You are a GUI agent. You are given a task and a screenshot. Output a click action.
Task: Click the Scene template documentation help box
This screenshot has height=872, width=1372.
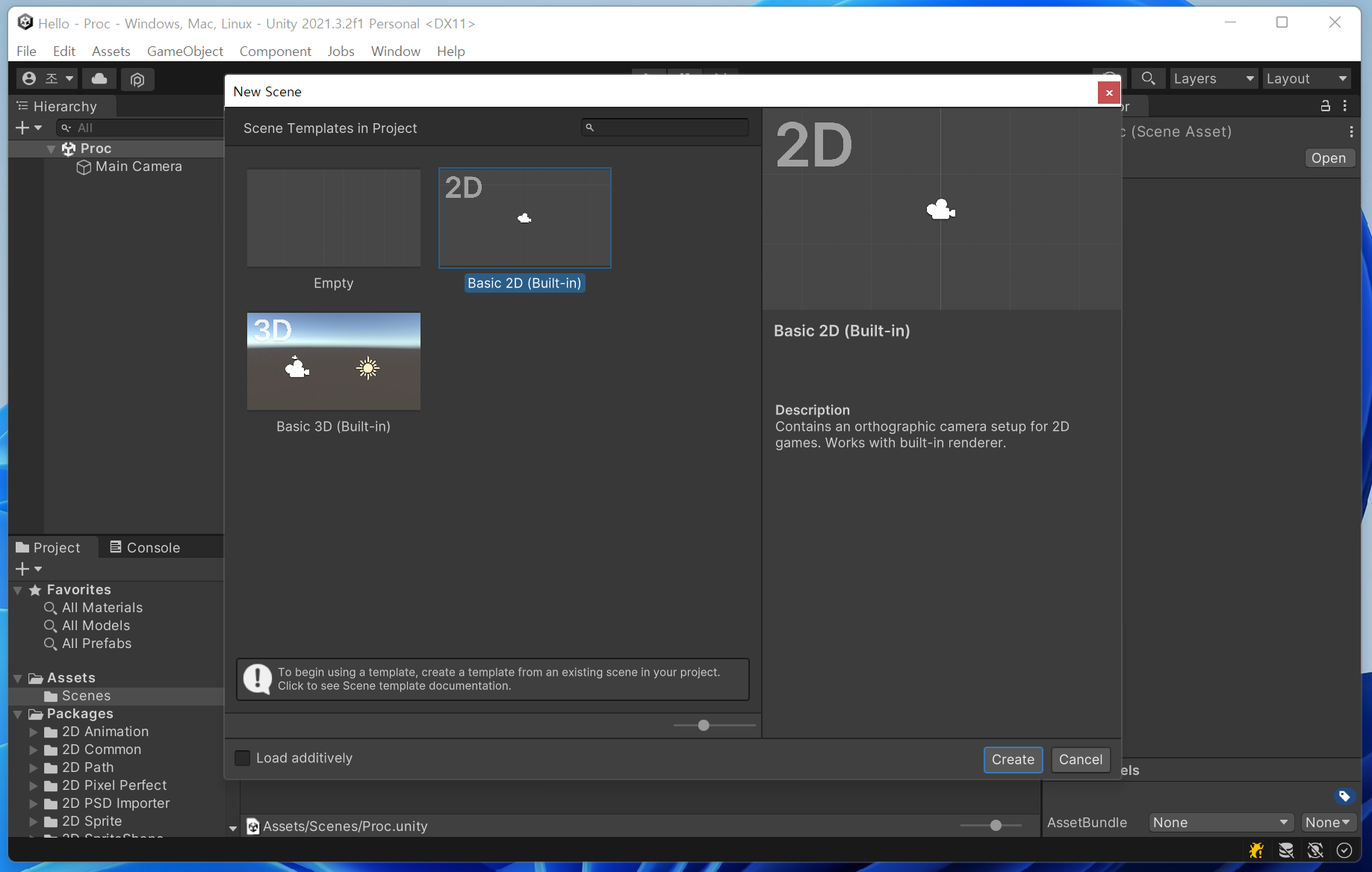tap(493, 679)
